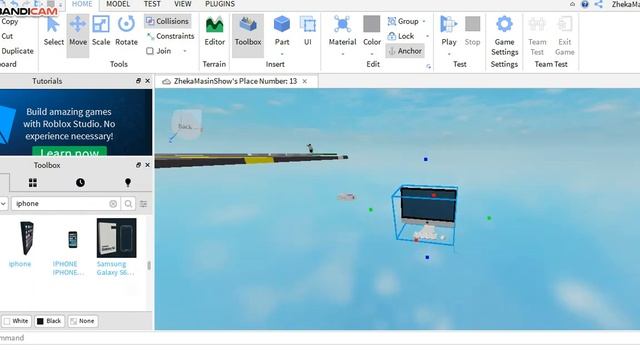Select the IPHONE IPHONE model thumbnail
Image resolution: width=640 pixels, height=360 pixels.
point(73,239)
